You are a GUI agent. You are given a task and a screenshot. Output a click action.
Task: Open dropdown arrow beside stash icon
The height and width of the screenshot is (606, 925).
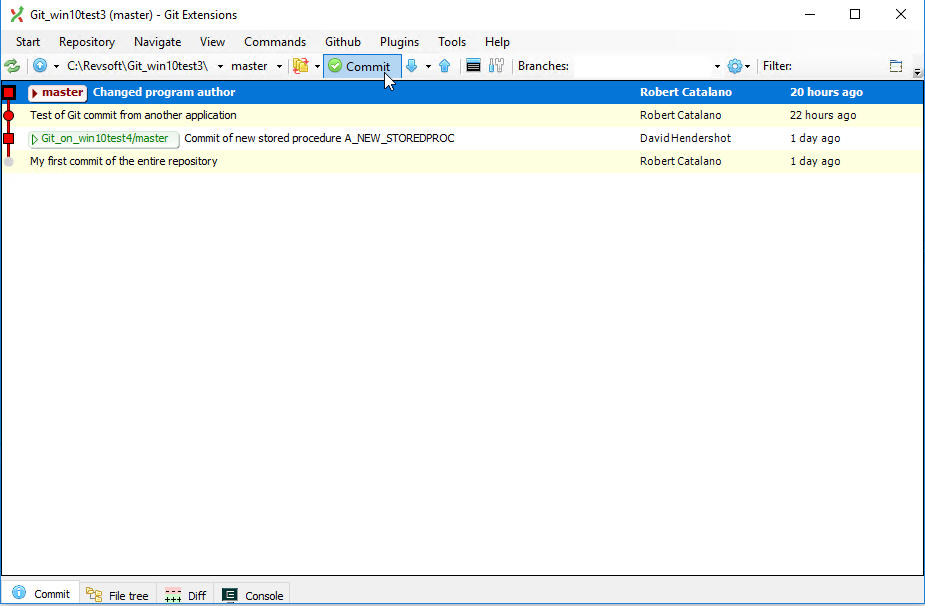tap(317, 66)
